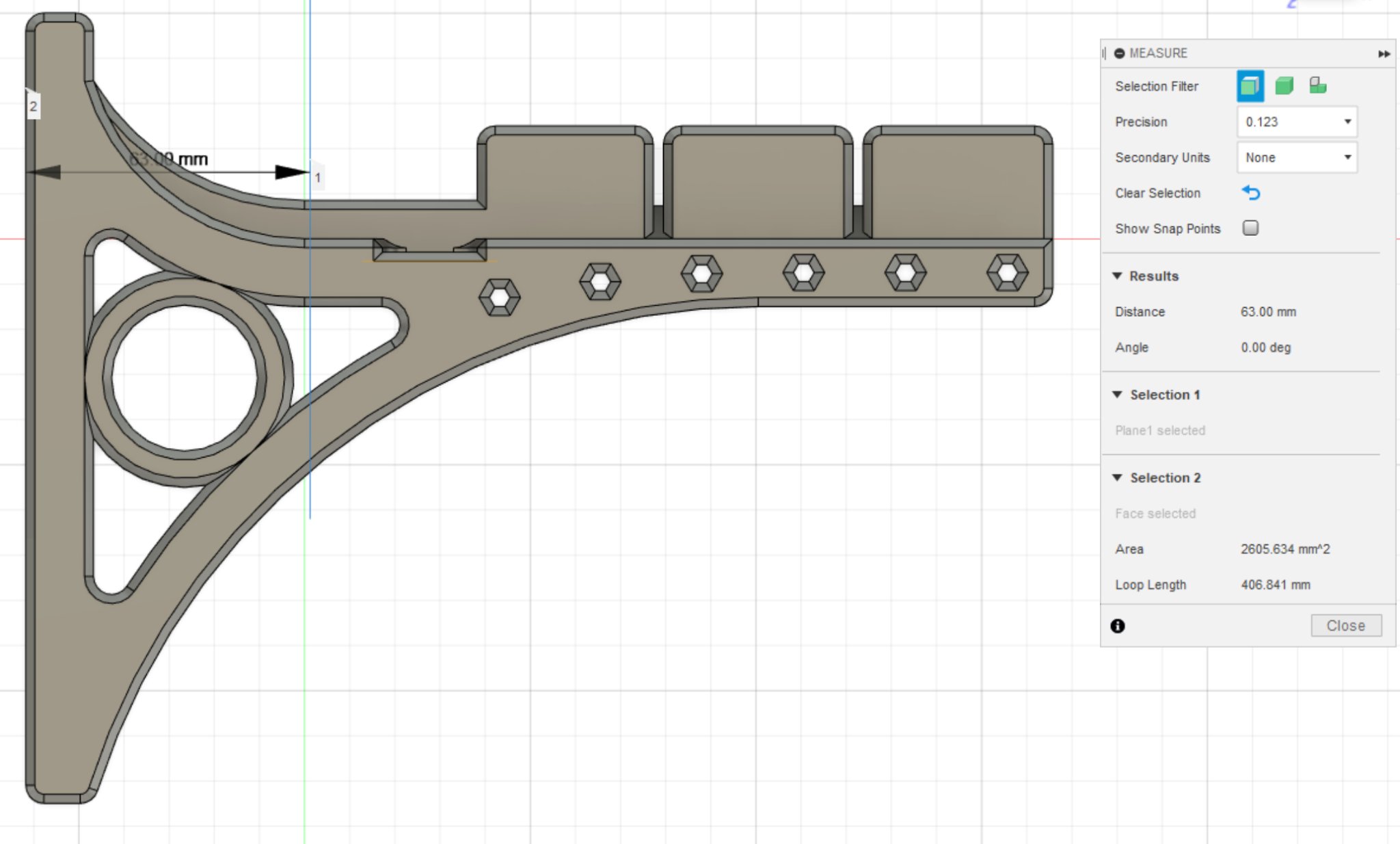The image size is (1400, 844).
Task: Click the rightmost hexagonal hole on bracket
Action: [x=1007, y=273]
